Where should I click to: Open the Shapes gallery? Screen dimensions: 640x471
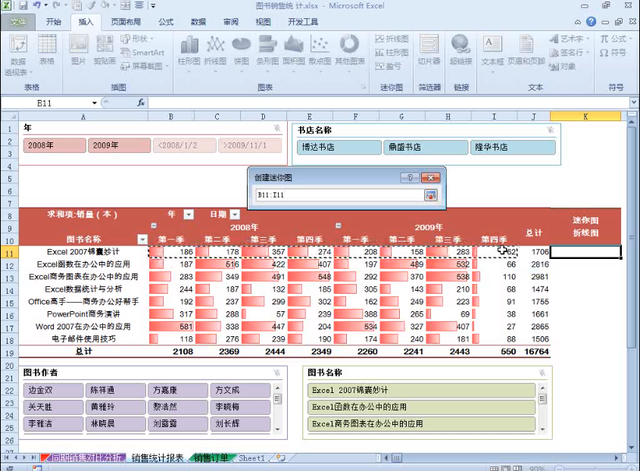click(137, 39)
